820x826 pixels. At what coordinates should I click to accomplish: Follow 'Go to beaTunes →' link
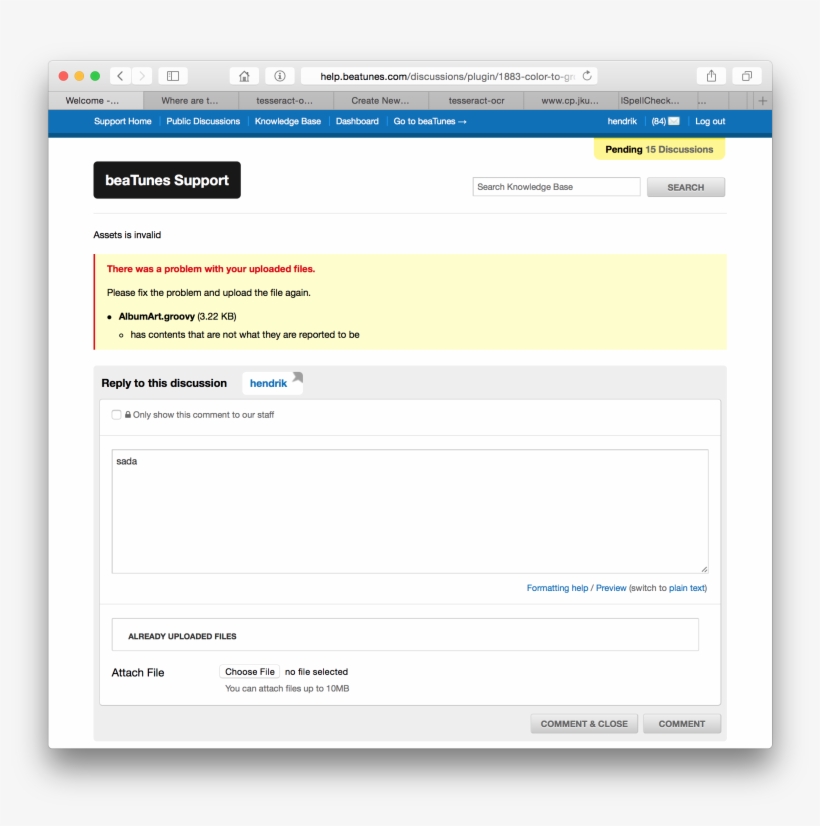430,121
